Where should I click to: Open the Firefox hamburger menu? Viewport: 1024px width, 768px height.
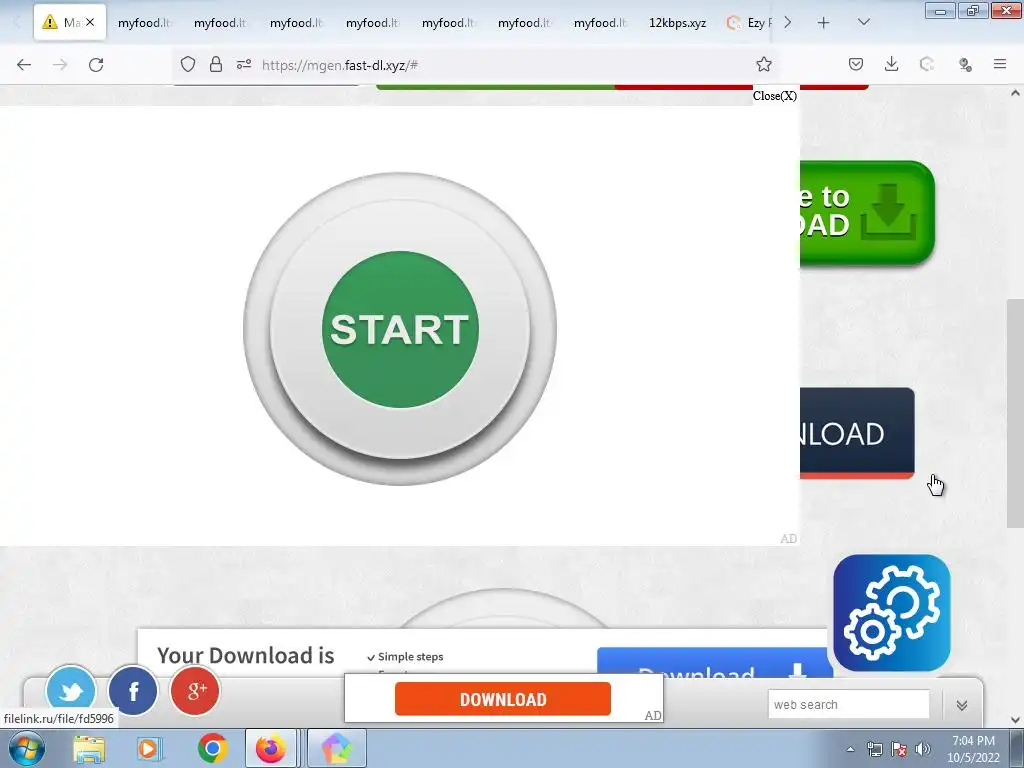coord(1000,64)
